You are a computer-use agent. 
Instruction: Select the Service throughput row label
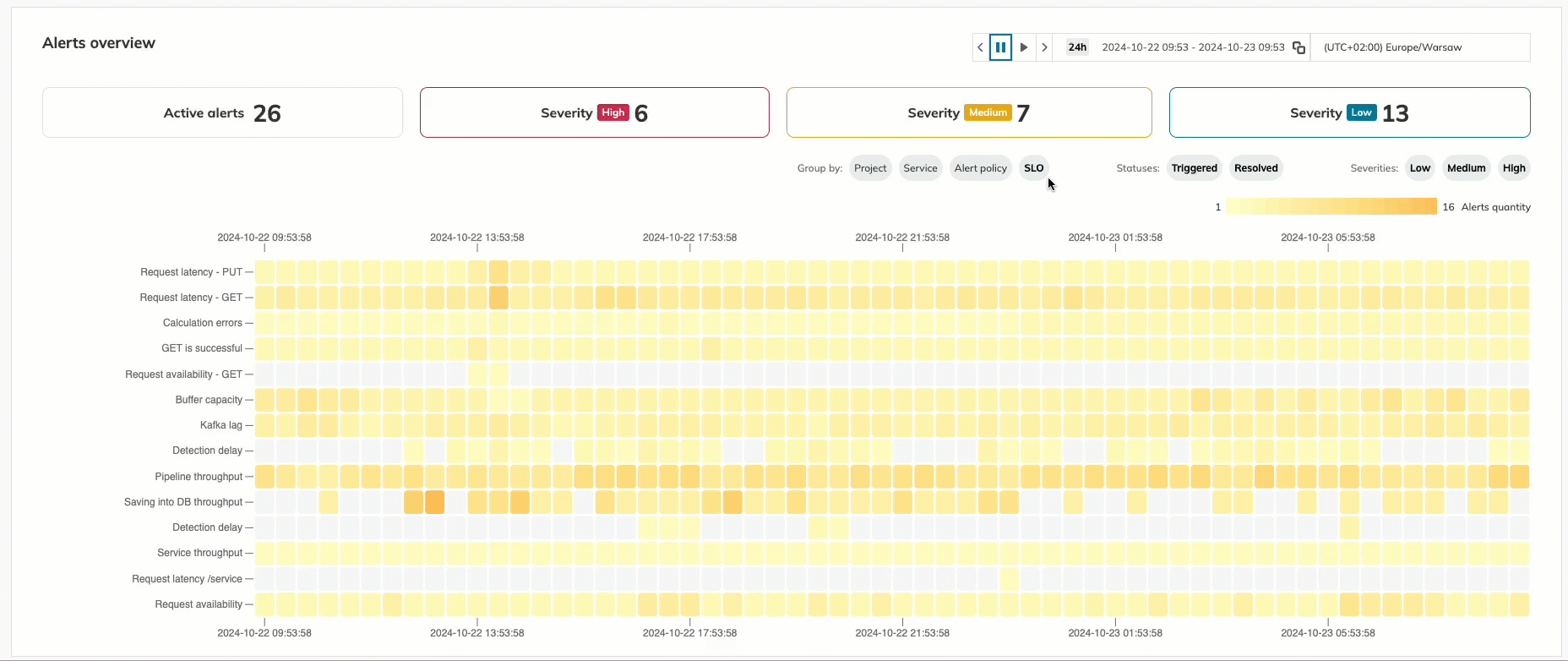(200, 553)
